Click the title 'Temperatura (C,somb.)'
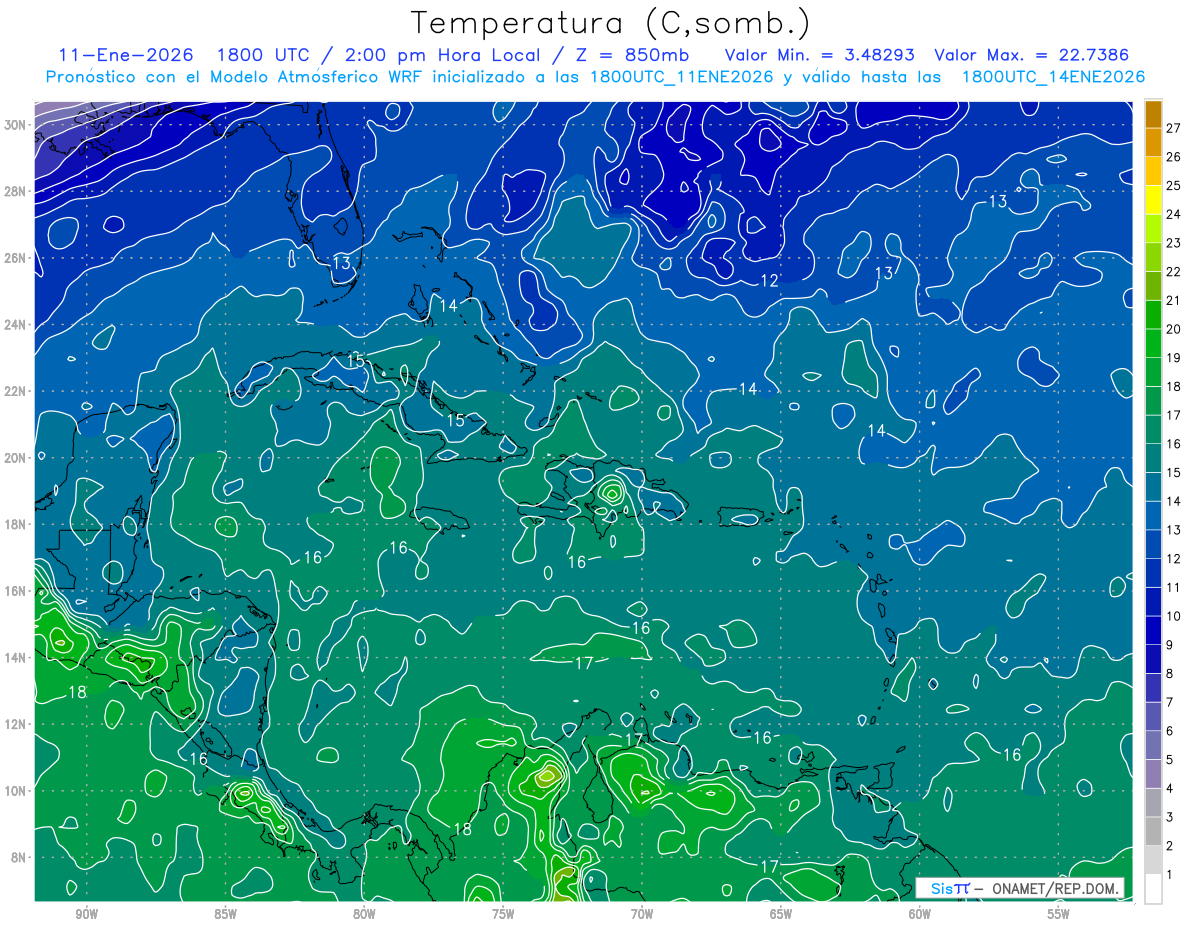Screen dimensions: 1200x927 pos(610,23)
